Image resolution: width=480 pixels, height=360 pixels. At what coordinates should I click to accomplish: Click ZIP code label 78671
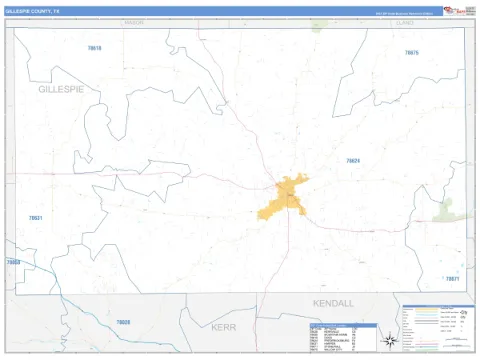(452, 279)
